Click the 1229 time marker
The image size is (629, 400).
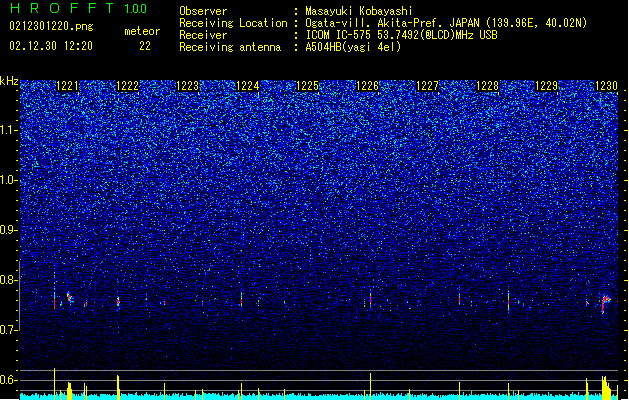[x=547, y=86]
